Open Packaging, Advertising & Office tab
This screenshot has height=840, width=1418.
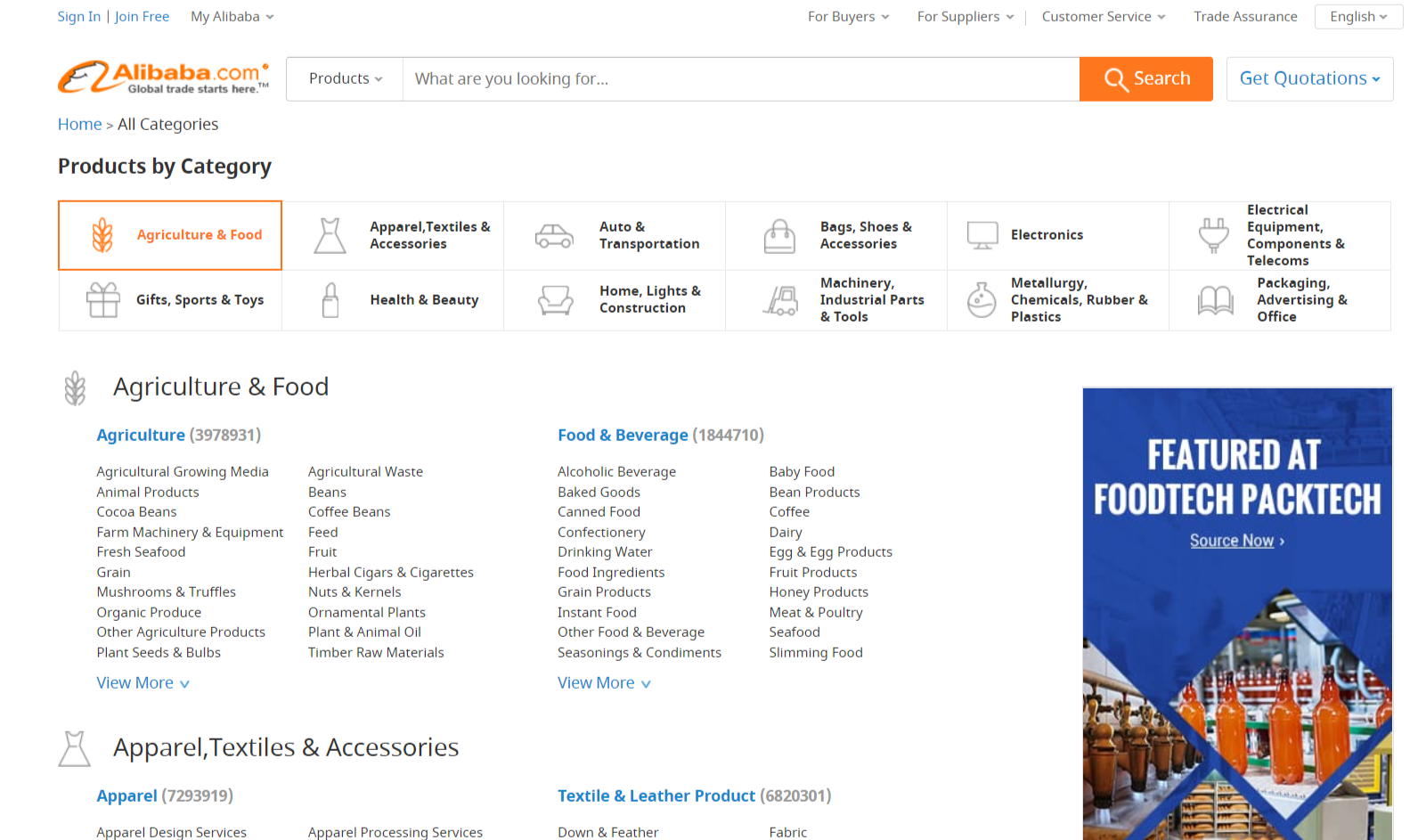[1280, 300]
